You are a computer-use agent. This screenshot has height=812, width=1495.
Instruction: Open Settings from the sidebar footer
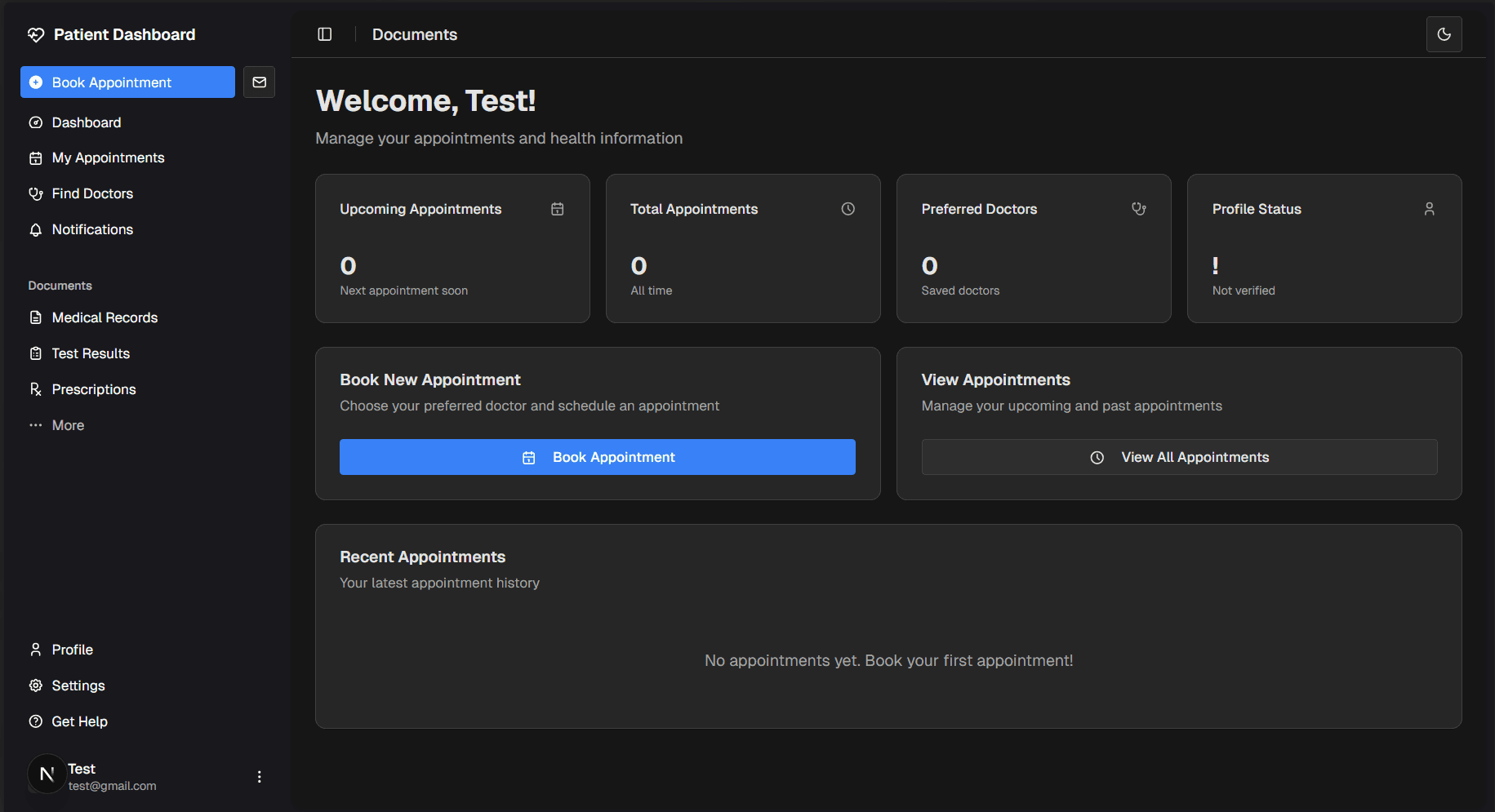coord(78,686)
